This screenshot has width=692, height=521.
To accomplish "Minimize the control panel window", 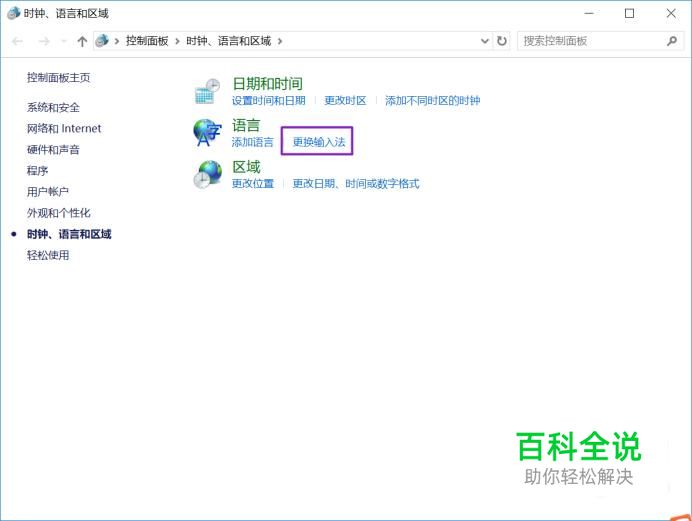I will (x=589, y=13).
